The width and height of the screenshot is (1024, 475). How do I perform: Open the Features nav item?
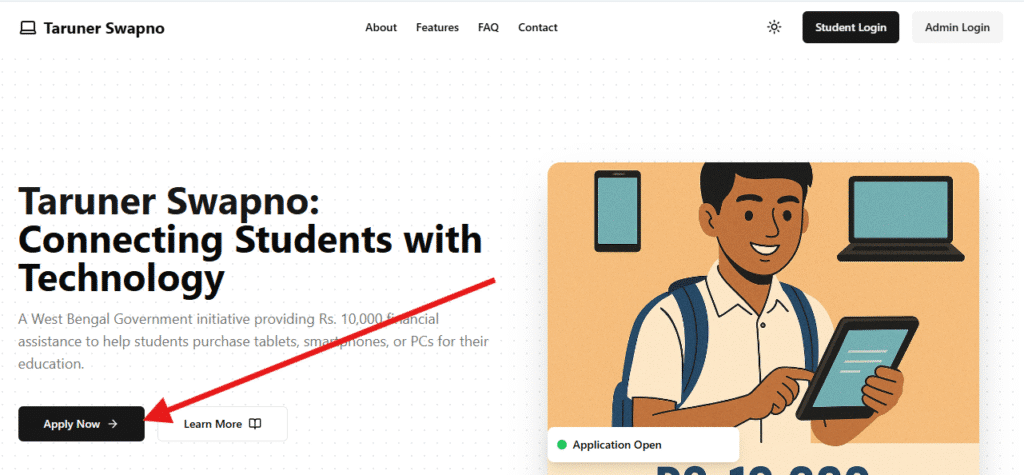pyautogui.click(x=437, y=28)
